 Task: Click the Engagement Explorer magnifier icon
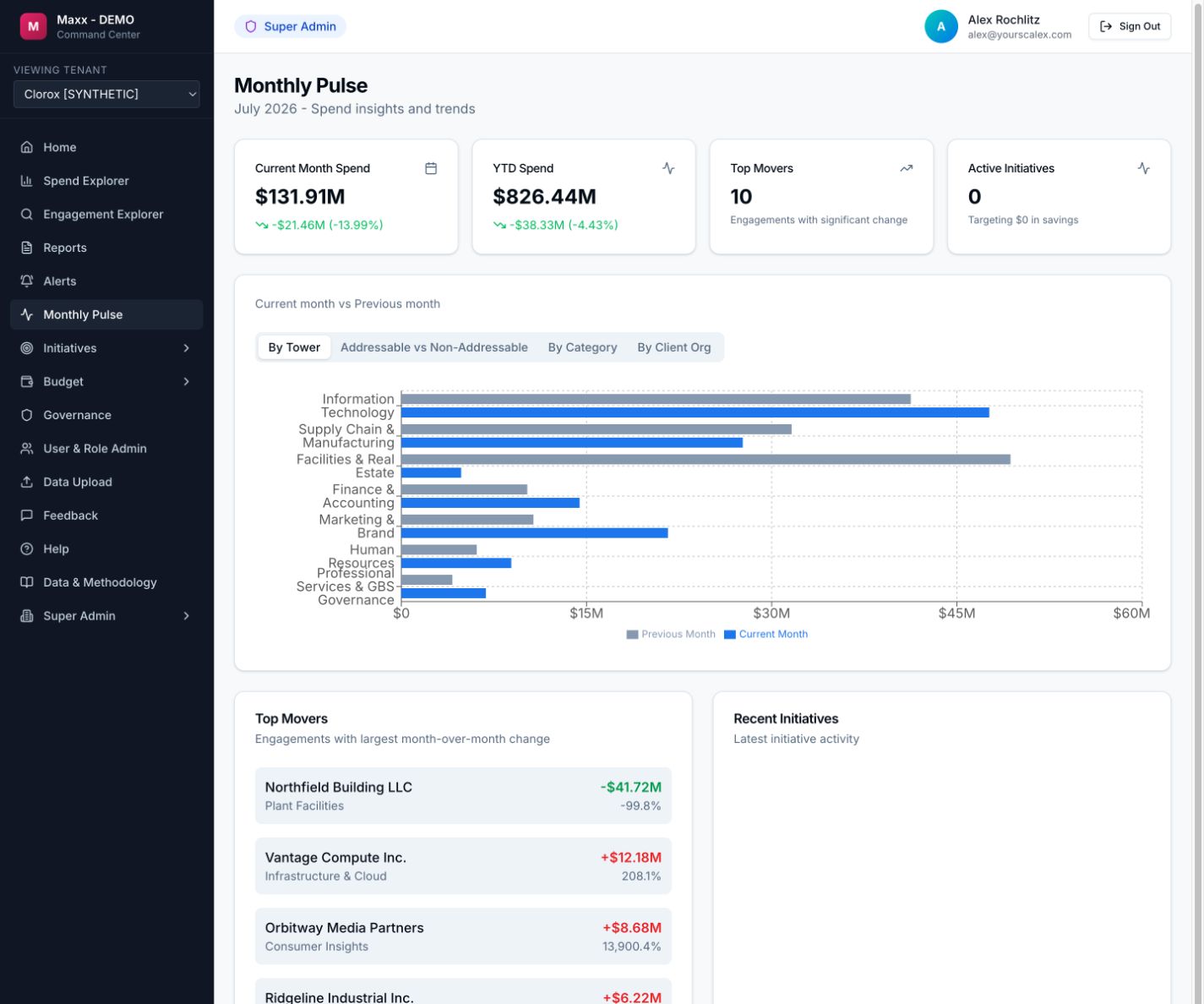[x=27, y=214]
